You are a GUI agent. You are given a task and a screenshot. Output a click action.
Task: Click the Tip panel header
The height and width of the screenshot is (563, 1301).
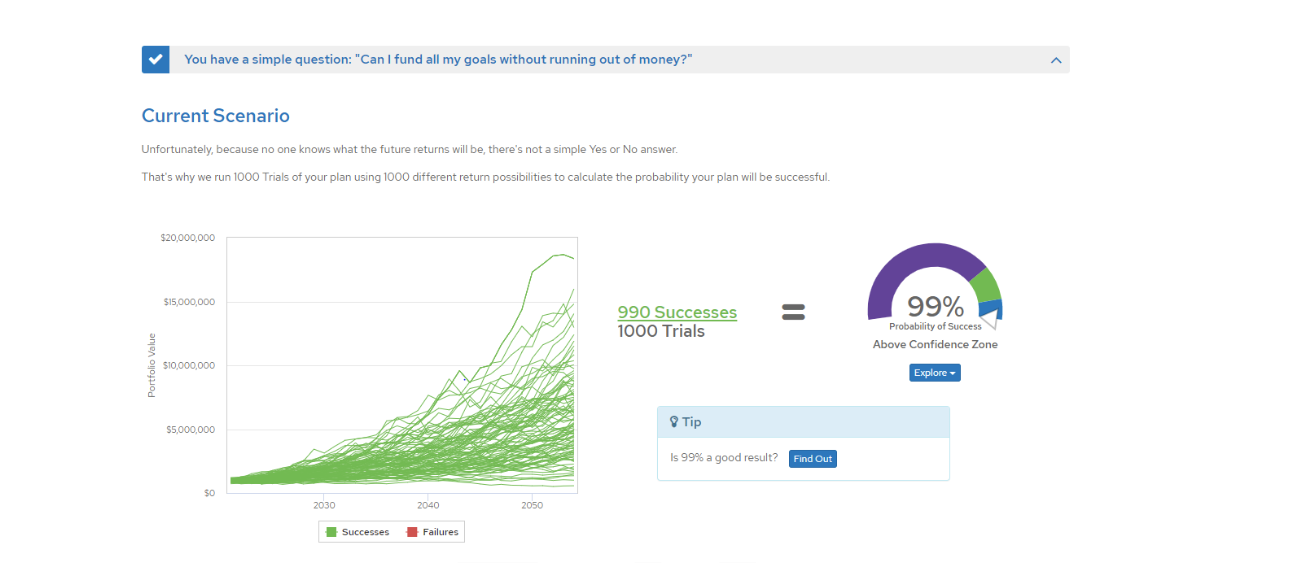[803, 422]
